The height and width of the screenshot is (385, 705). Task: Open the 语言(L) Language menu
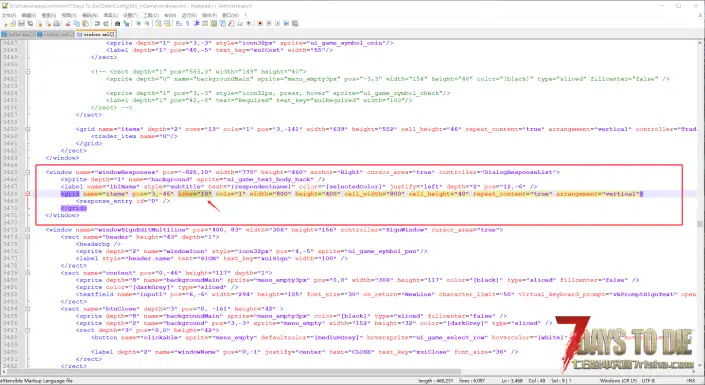coord(110,15)
